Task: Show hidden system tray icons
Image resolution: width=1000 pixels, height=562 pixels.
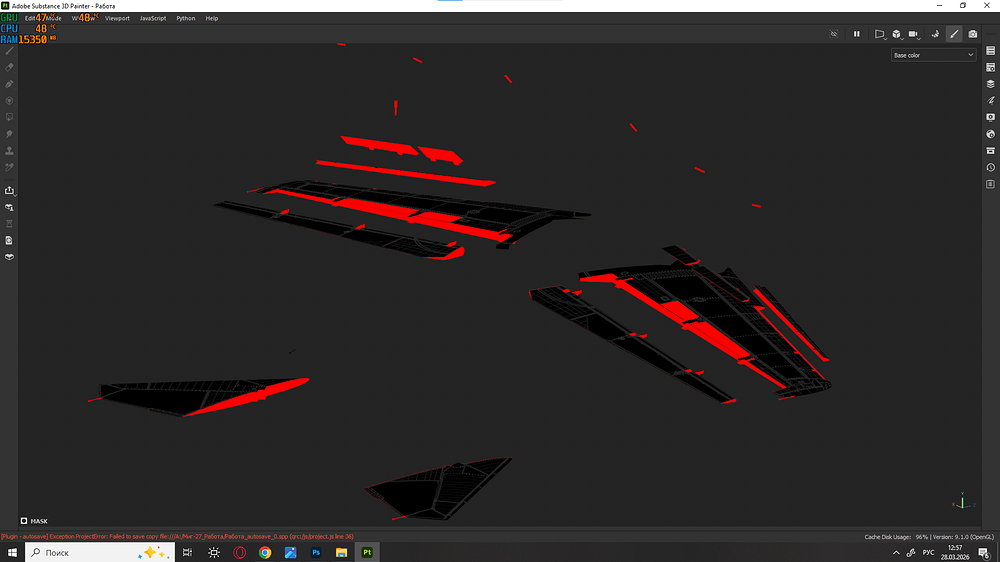Action: [x=896, y=552]
